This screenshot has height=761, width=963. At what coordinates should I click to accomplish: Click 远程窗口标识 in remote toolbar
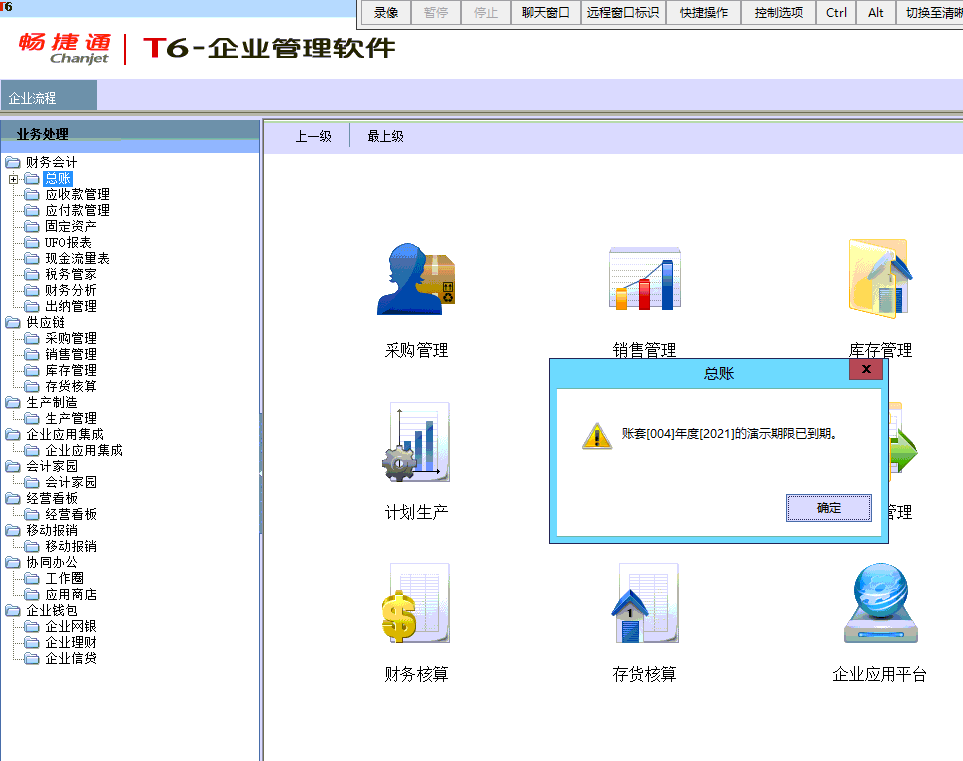(623, 13)
